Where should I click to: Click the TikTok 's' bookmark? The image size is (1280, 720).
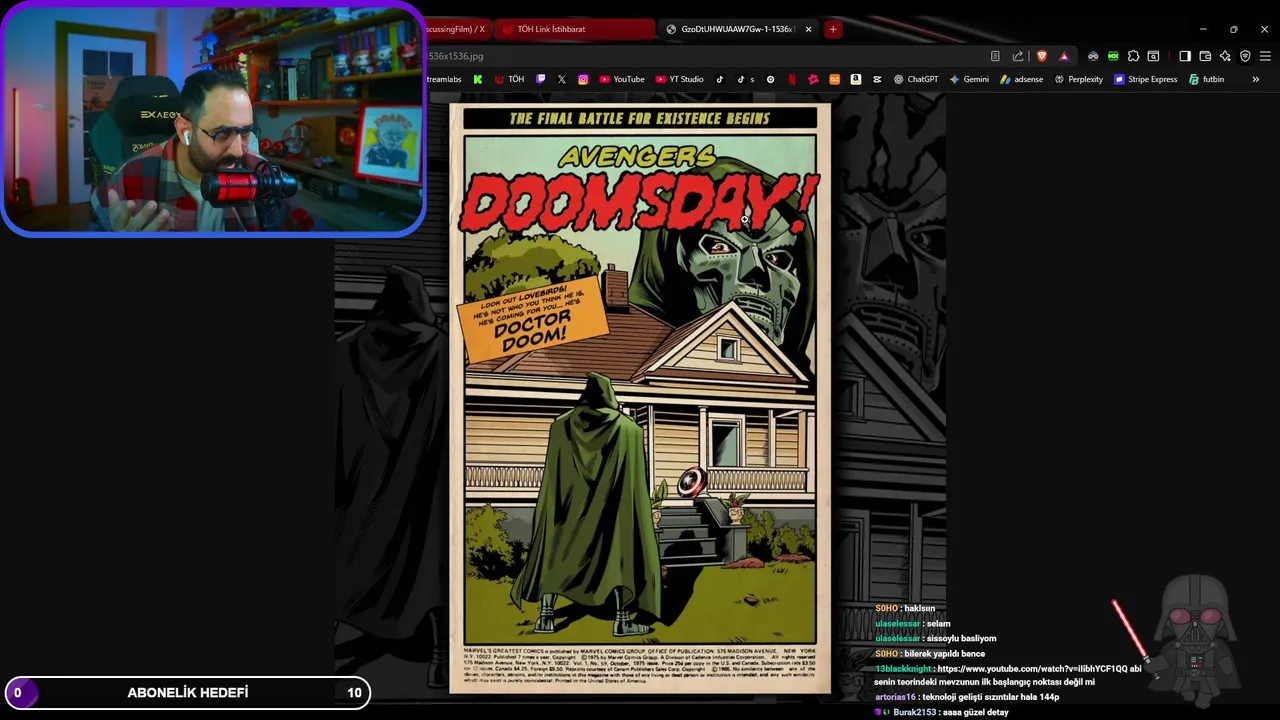pos(746,79)
